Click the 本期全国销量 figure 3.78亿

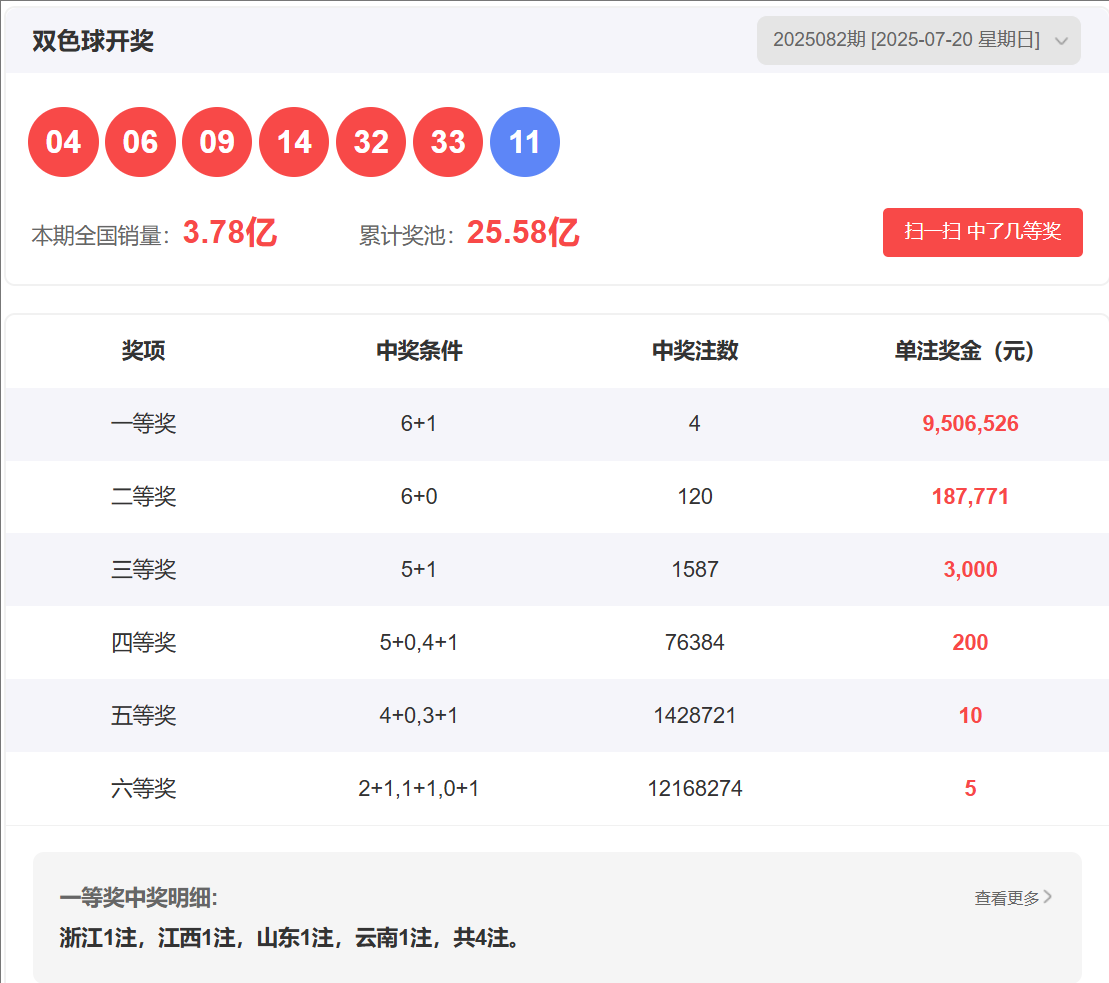[x=229, y=233]
